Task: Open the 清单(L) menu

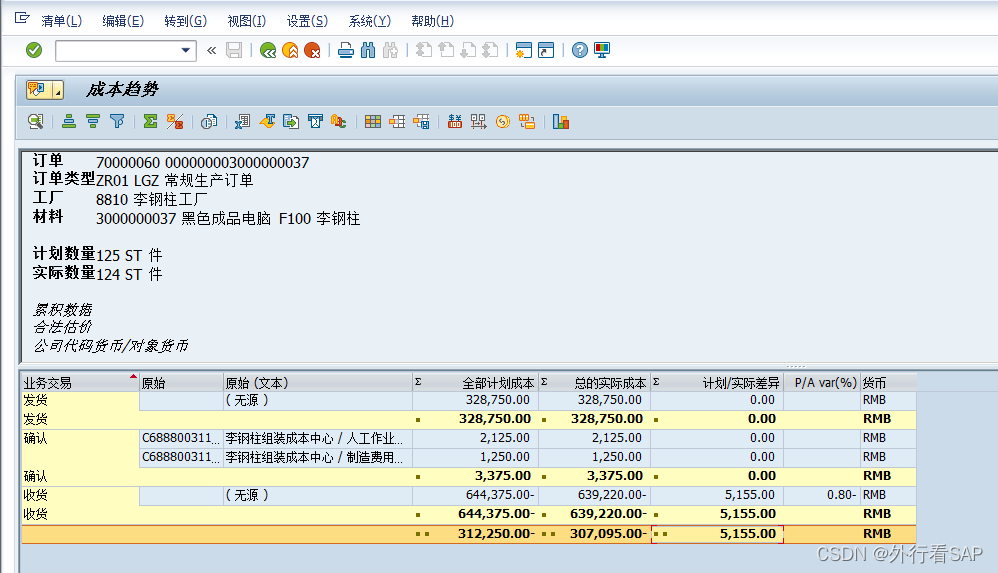Action: [61, 21]
